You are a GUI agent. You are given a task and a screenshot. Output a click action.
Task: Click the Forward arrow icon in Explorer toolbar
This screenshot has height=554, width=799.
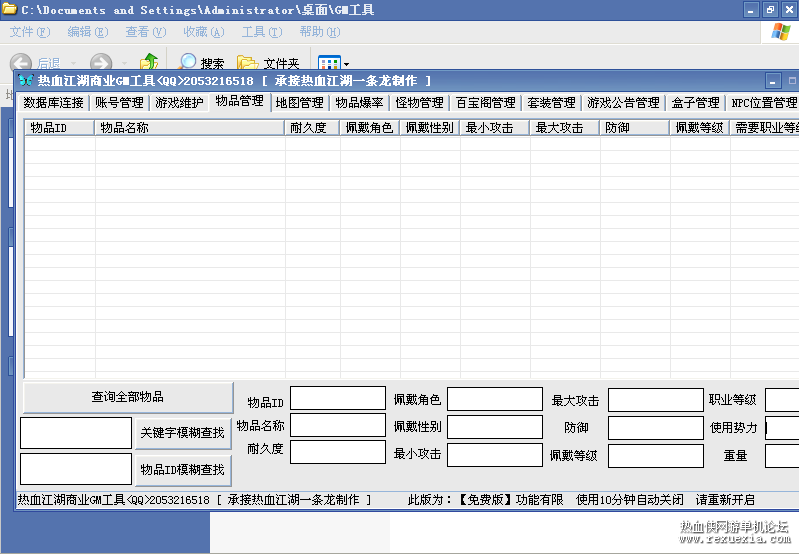[101, 63]
